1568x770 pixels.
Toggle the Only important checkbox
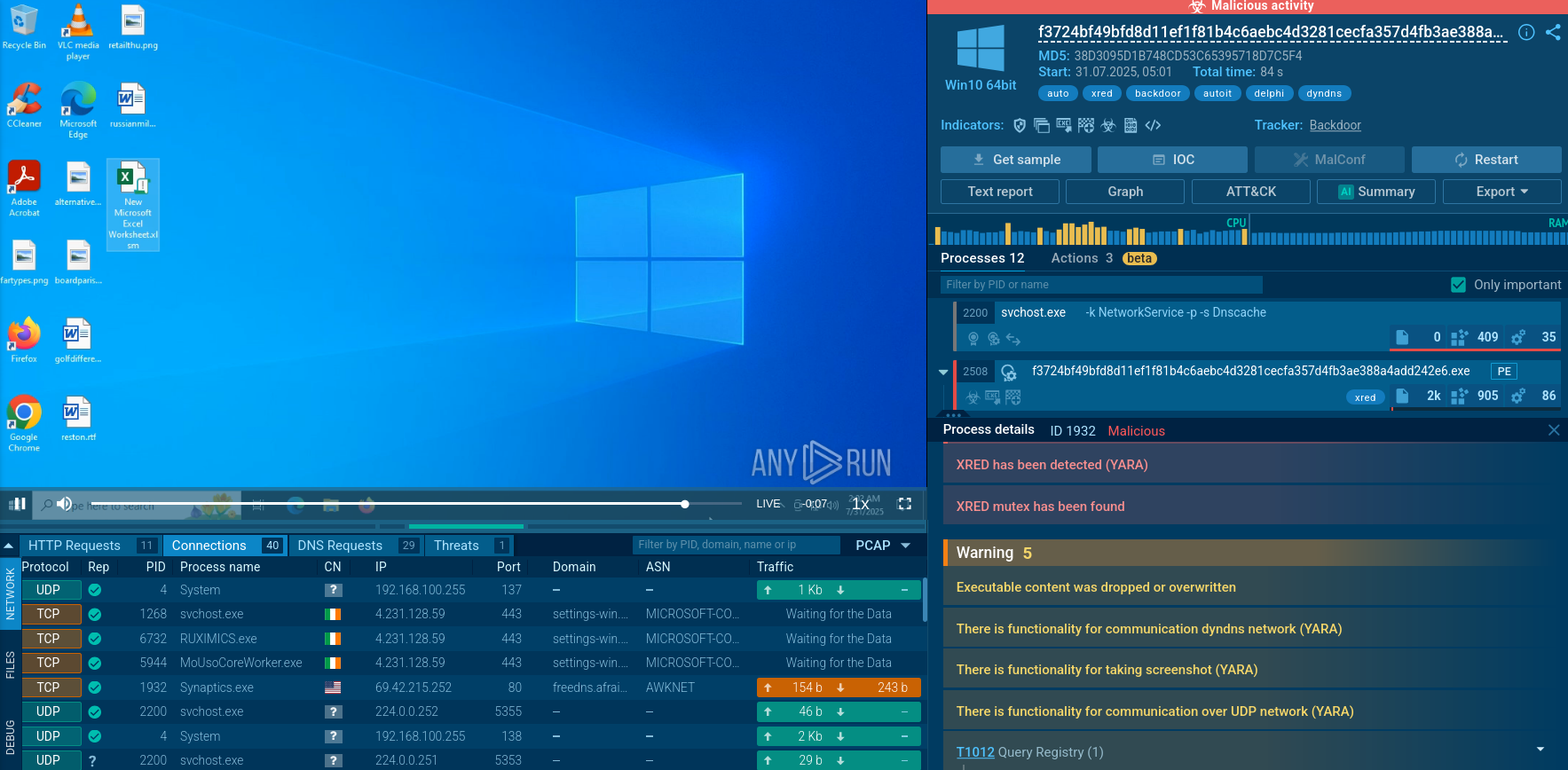coord(1458,285)
